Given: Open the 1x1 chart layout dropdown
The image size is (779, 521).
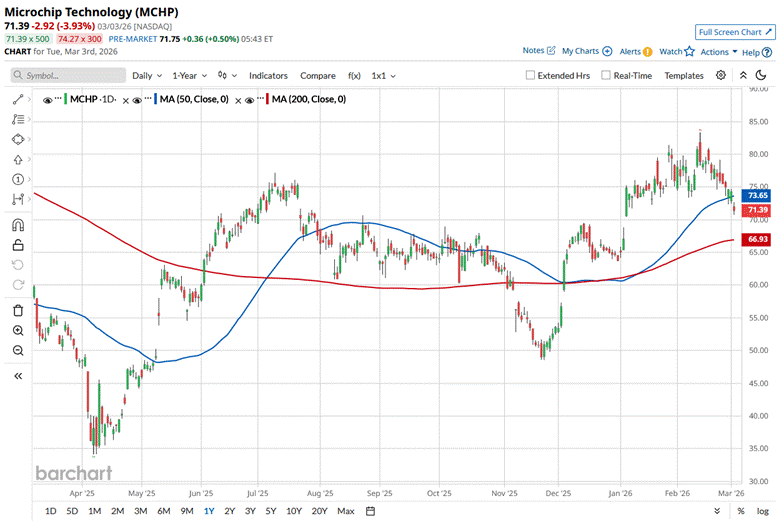Looking at the screenshot, I should [x=383, y=75].
